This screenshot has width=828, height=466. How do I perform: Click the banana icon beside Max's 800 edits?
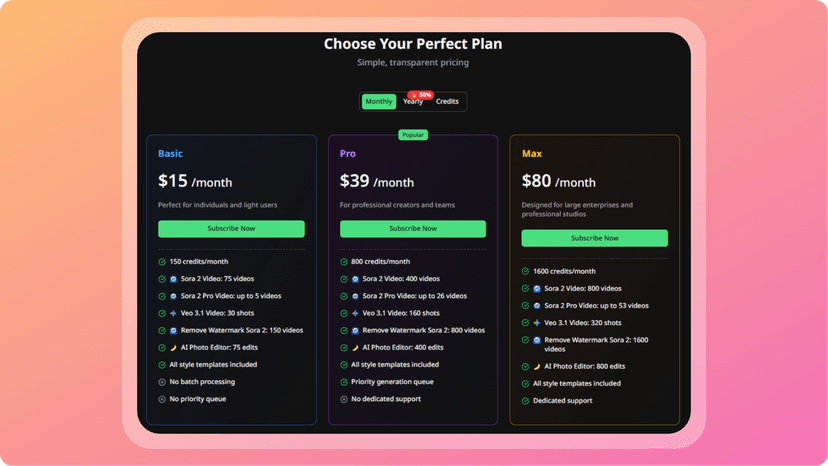coord(537,367)
